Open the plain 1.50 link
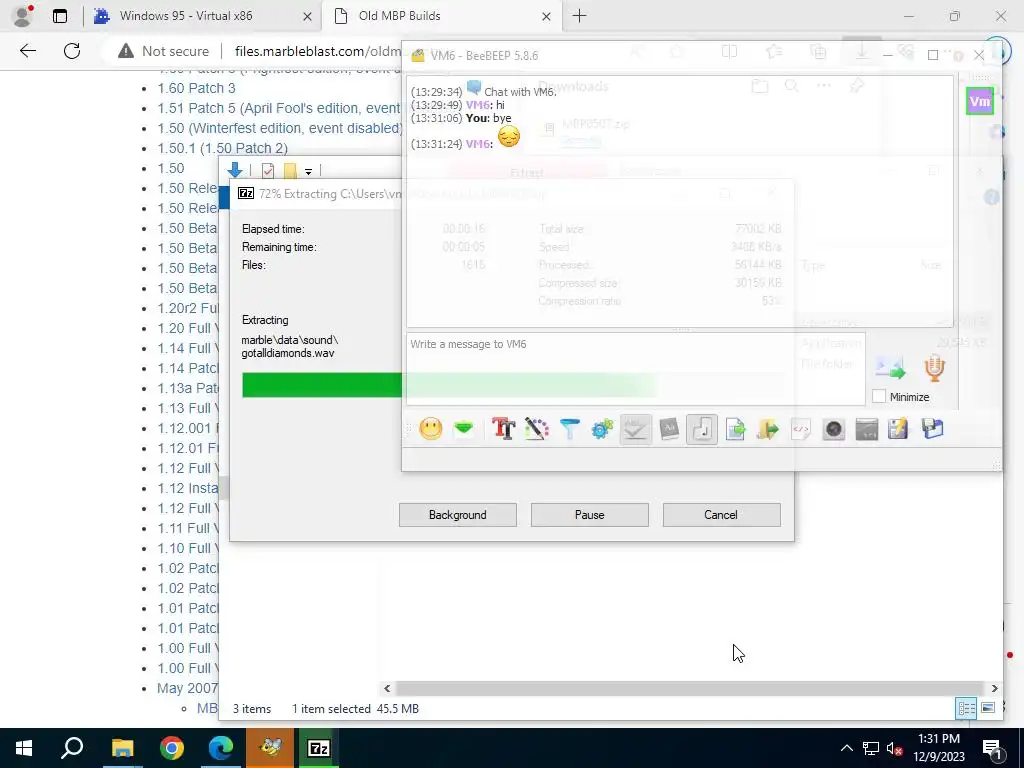The height and width of the screenshot is (768, 1024). click(x=170, y=168)
